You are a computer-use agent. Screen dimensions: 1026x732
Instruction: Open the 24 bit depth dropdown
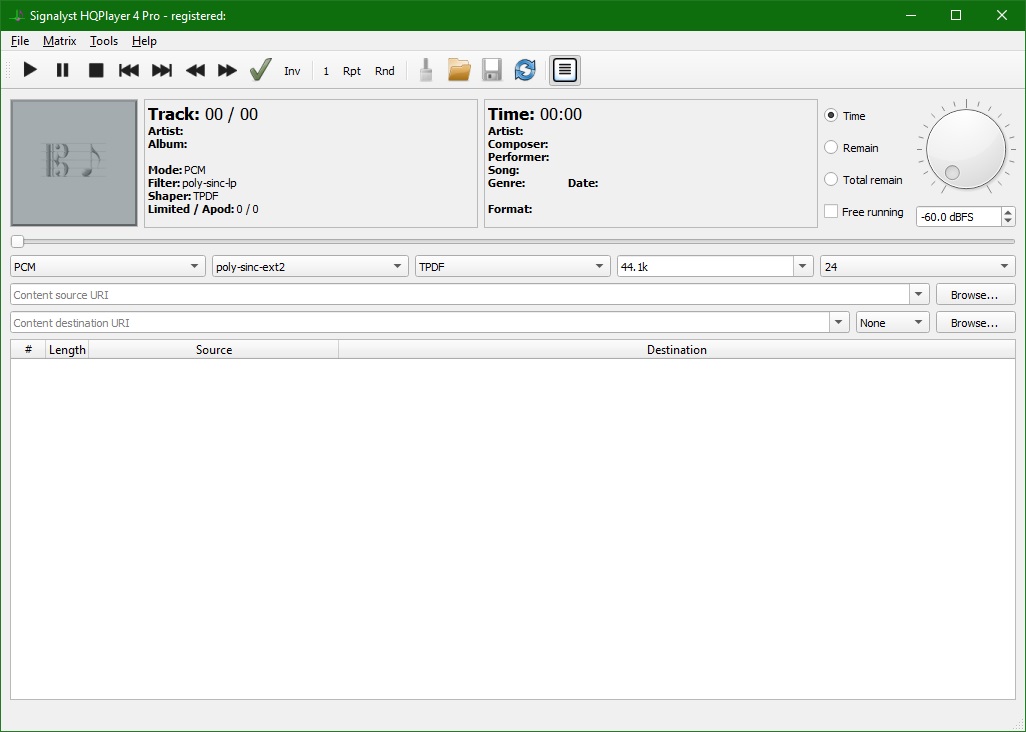pos(917,267)
